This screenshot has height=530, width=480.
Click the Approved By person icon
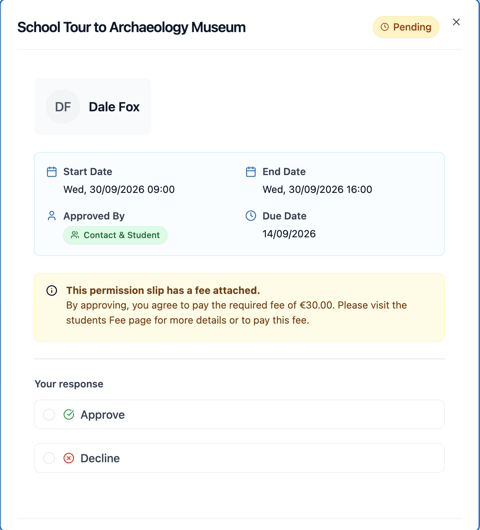[x=52, y=216]
